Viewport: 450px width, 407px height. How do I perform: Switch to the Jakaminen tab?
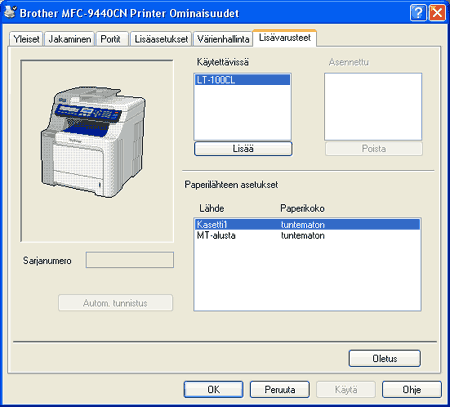pyautogui.click(x=70, y=39)
